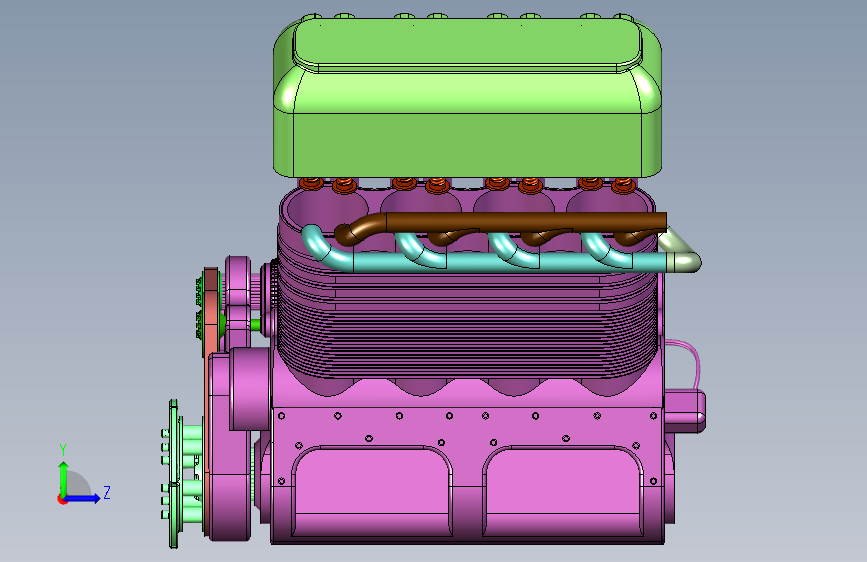
Task: Select the rightmost orange valve spring
Action: click(x=624, y=185)
